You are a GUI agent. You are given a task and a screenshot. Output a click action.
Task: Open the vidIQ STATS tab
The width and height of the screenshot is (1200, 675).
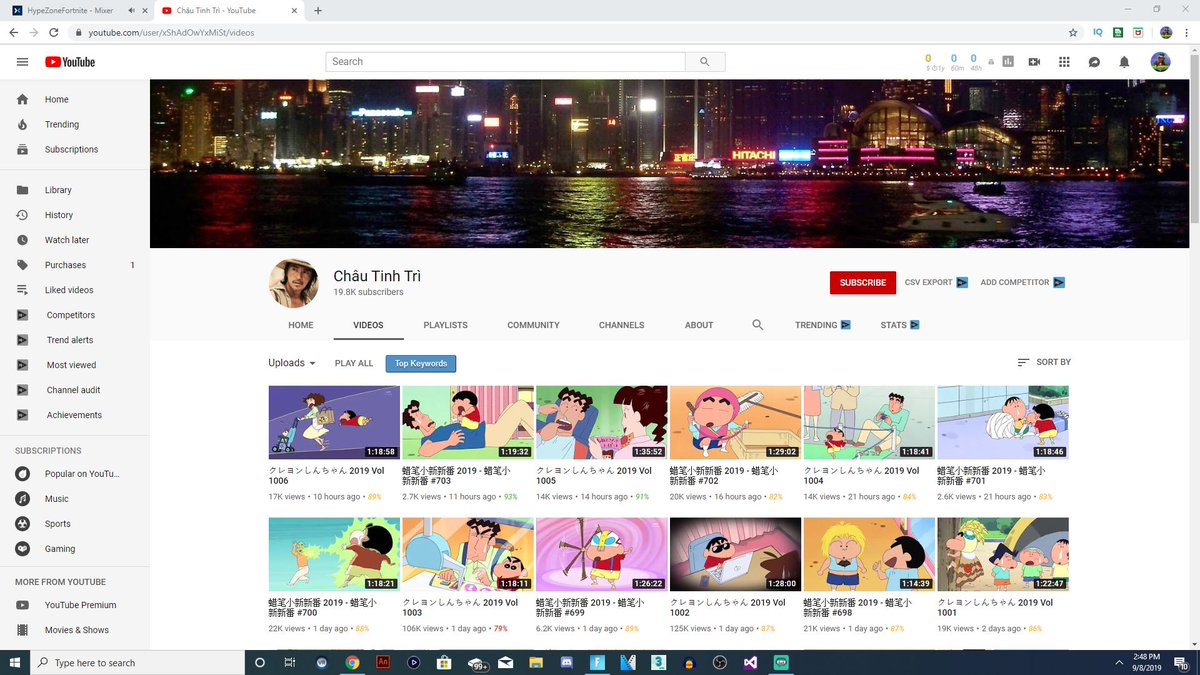point(900,325)
